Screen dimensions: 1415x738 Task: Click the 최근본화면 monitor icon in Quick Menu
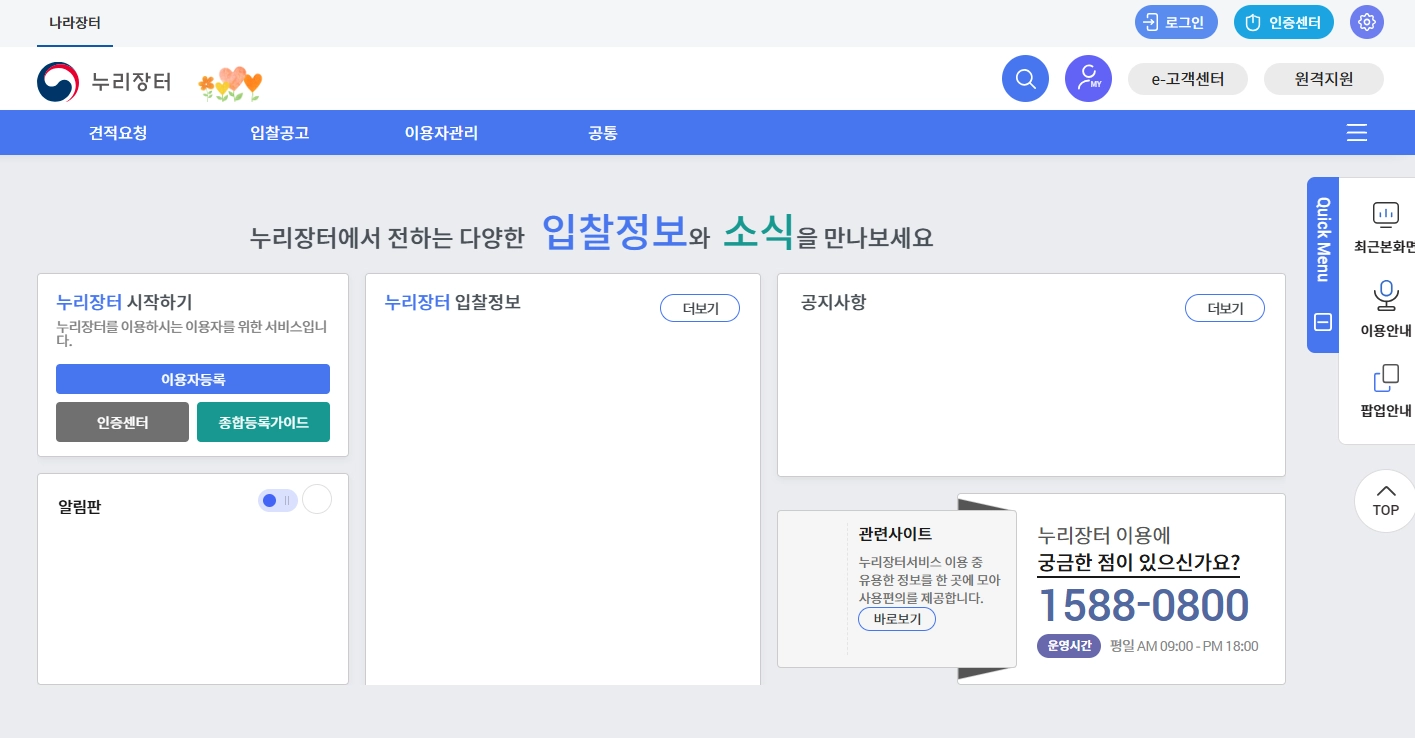pyautogui.click(x=1385, y=214)
